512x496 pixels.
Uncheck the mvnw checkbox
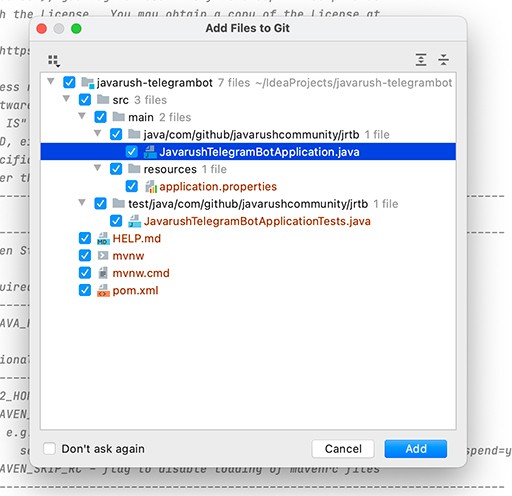(85, 256)
